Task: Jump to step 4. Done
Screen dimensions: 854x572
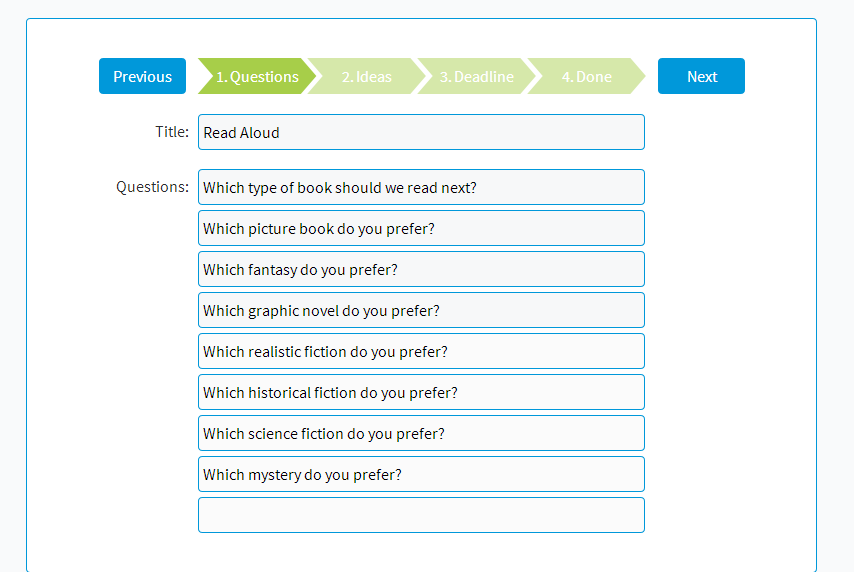Action: click(586, 76)
